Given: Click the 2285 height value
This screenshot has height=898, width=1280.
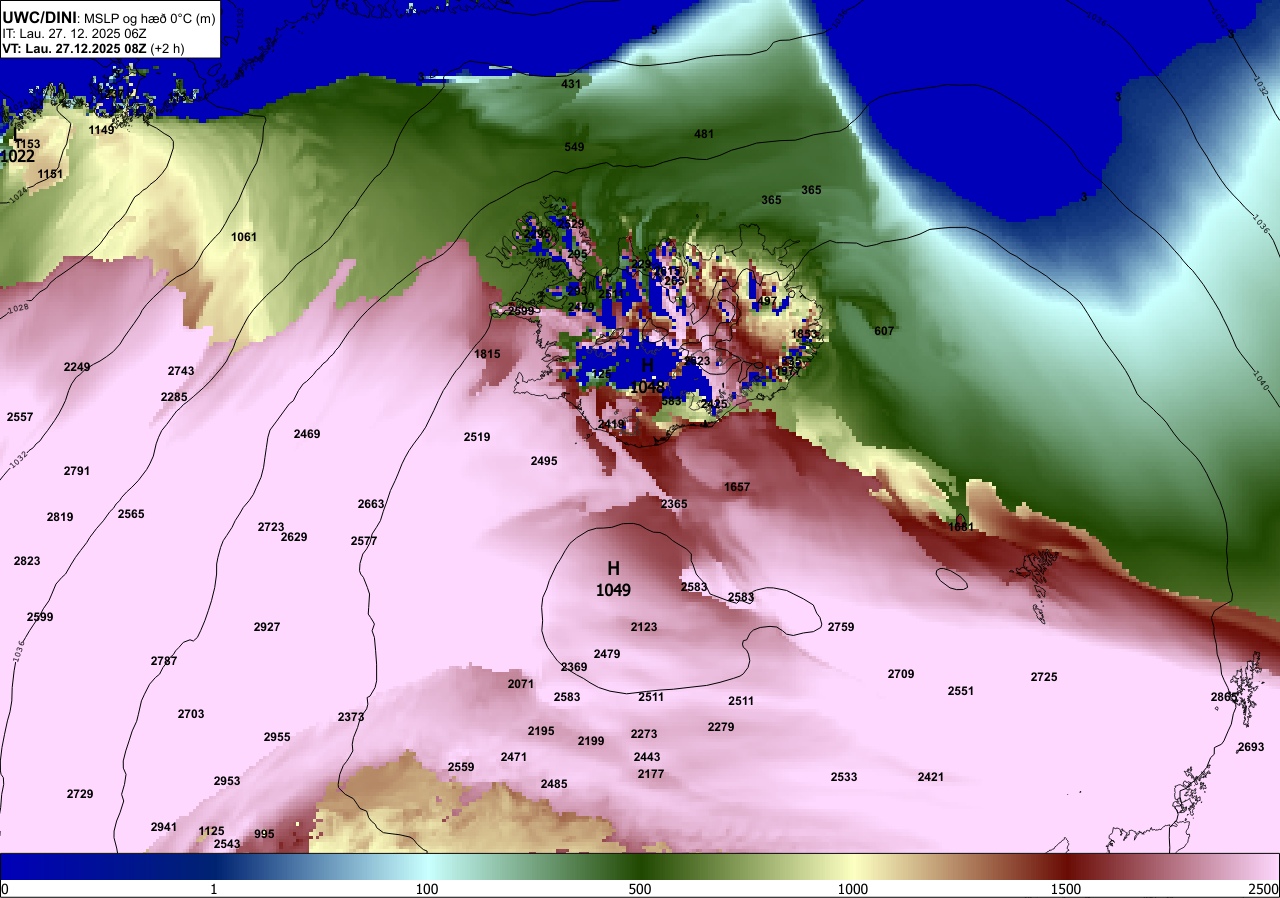Looking at the screenshot, I should 174,397.
